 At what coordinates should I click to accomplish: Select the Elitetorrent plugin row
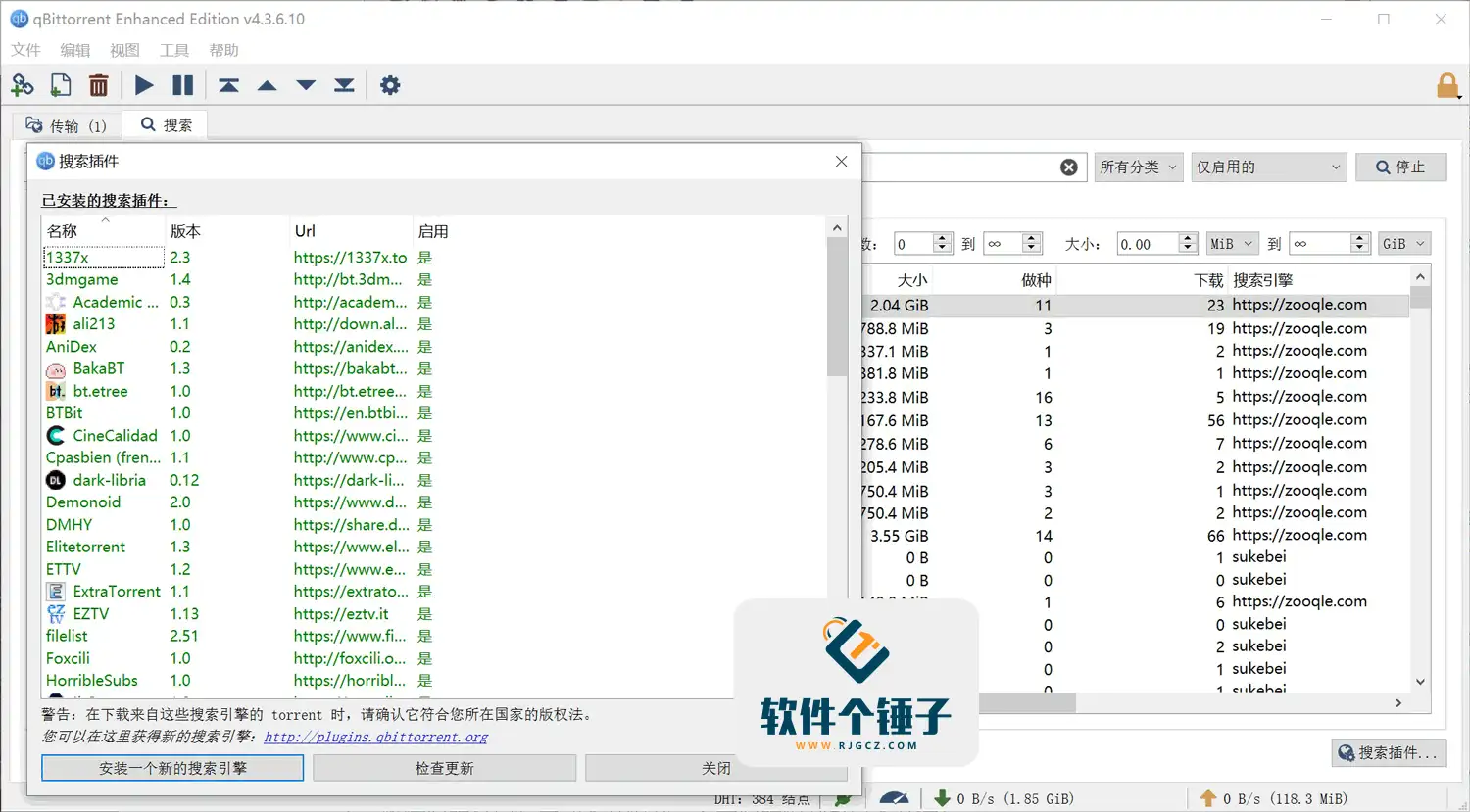[x=434, y=548]
